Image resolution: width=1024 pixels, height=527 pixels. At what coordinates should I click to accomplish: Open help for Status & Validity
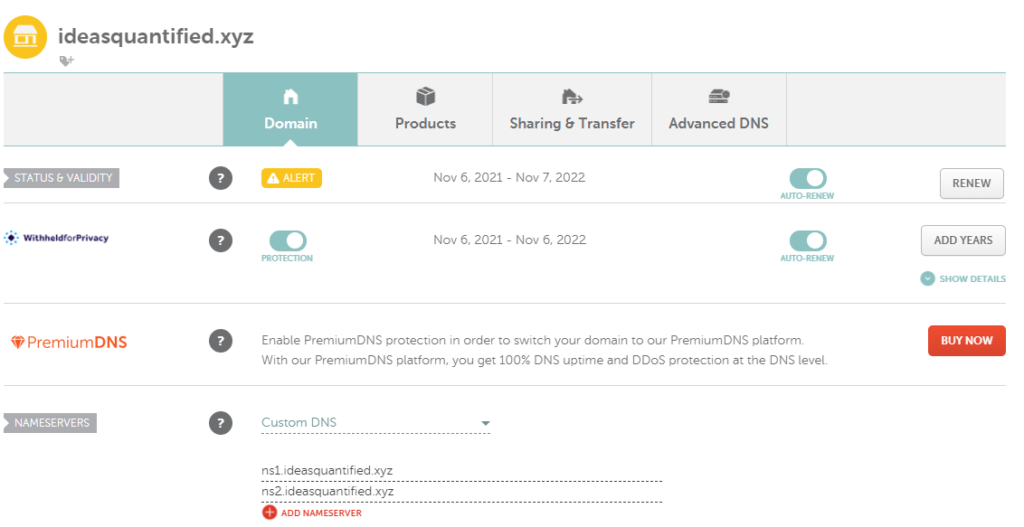(x=221, y=178)
